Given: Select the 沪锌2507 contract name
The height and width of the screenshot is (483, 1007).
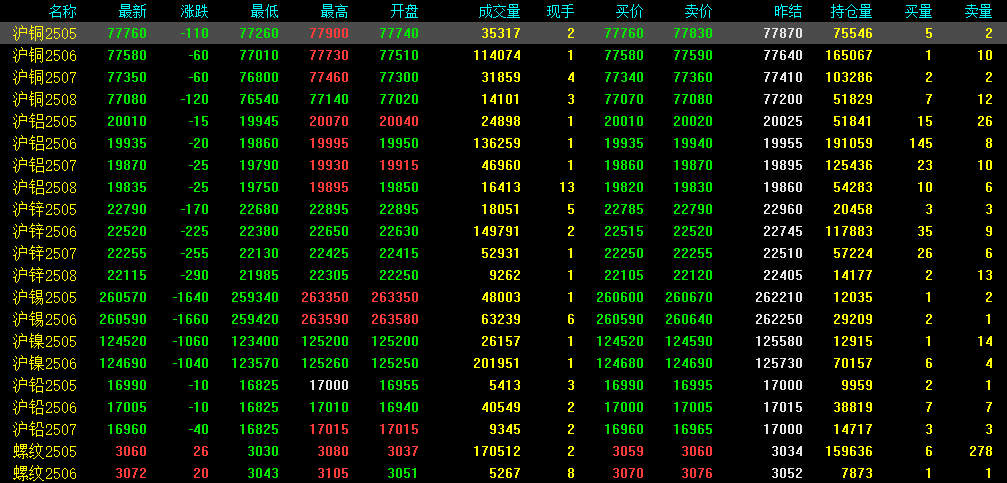Looking at the screenshot, I should point(44,254).
